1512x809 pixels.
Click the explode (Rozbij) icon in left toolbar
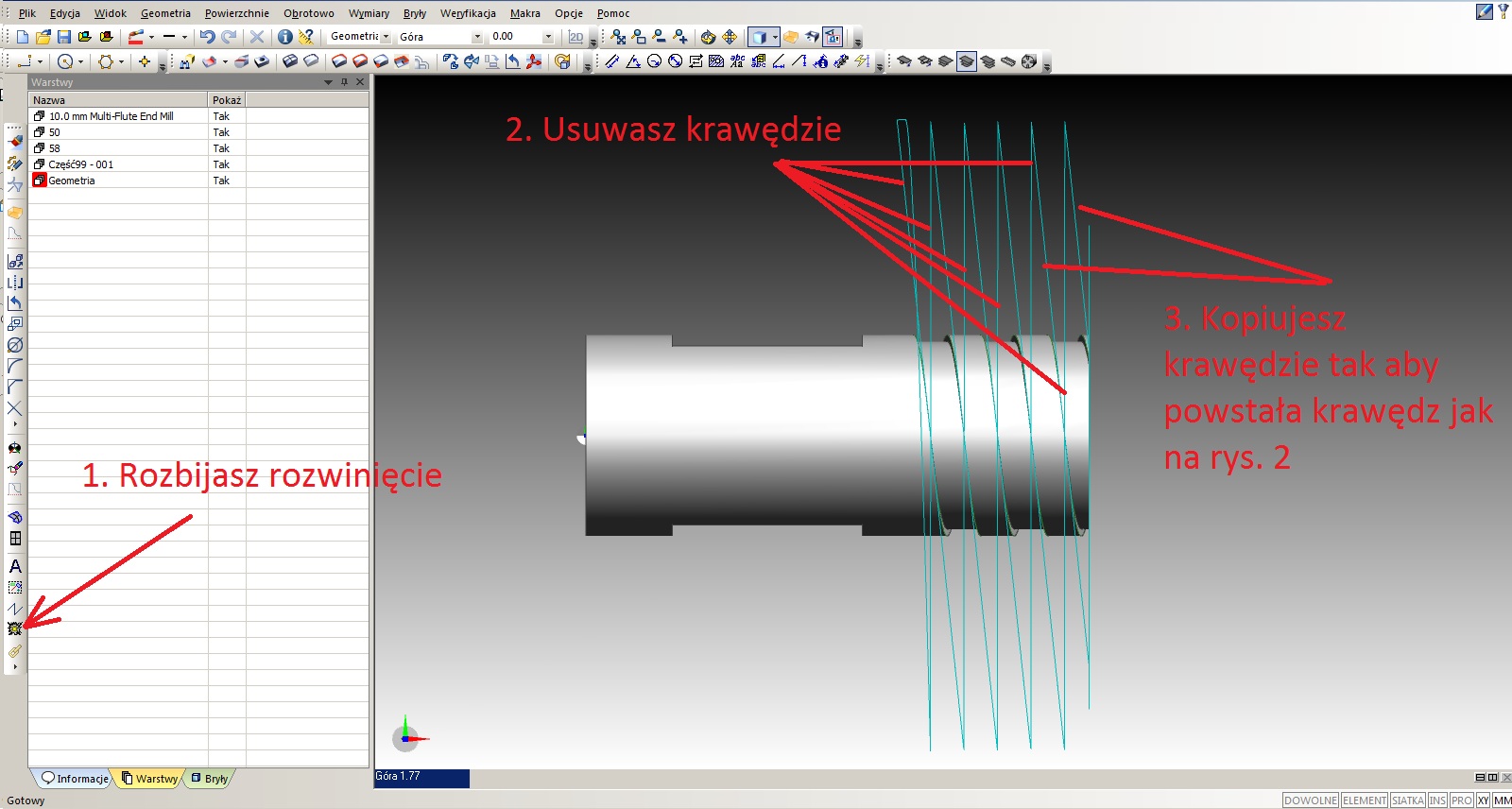14,628
